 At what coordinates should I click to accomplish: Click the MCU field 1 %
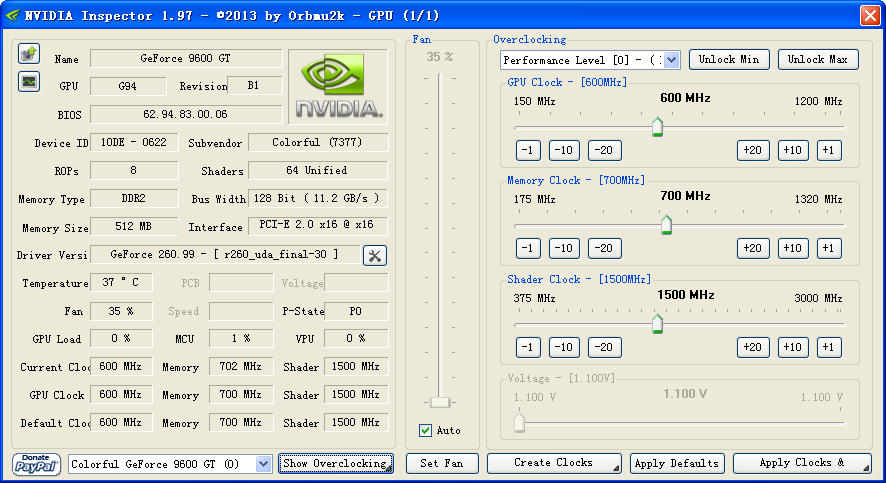pos(241,338)
